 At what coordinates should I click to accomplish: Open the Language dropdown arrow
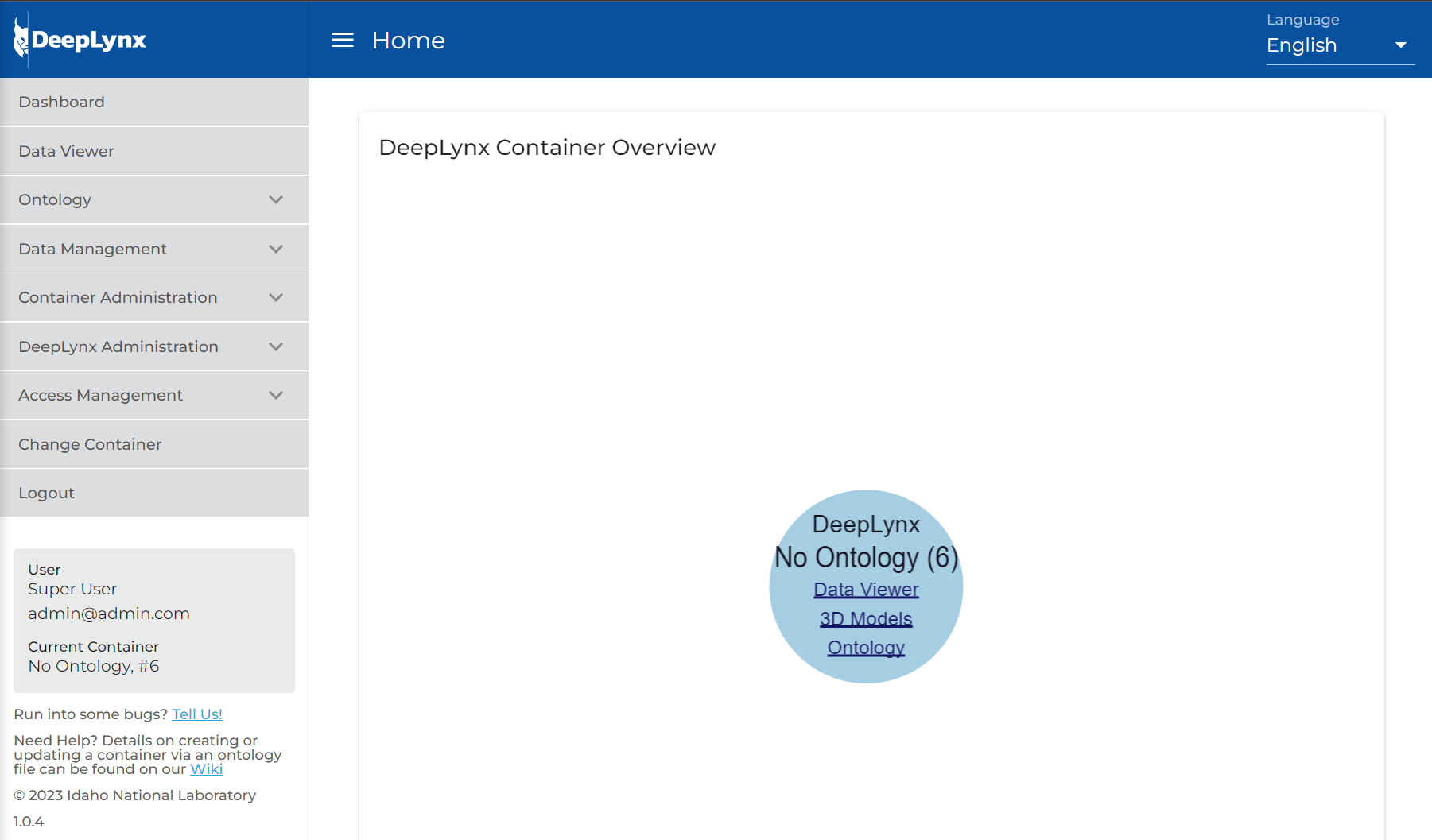click(x=1401, y=45)
